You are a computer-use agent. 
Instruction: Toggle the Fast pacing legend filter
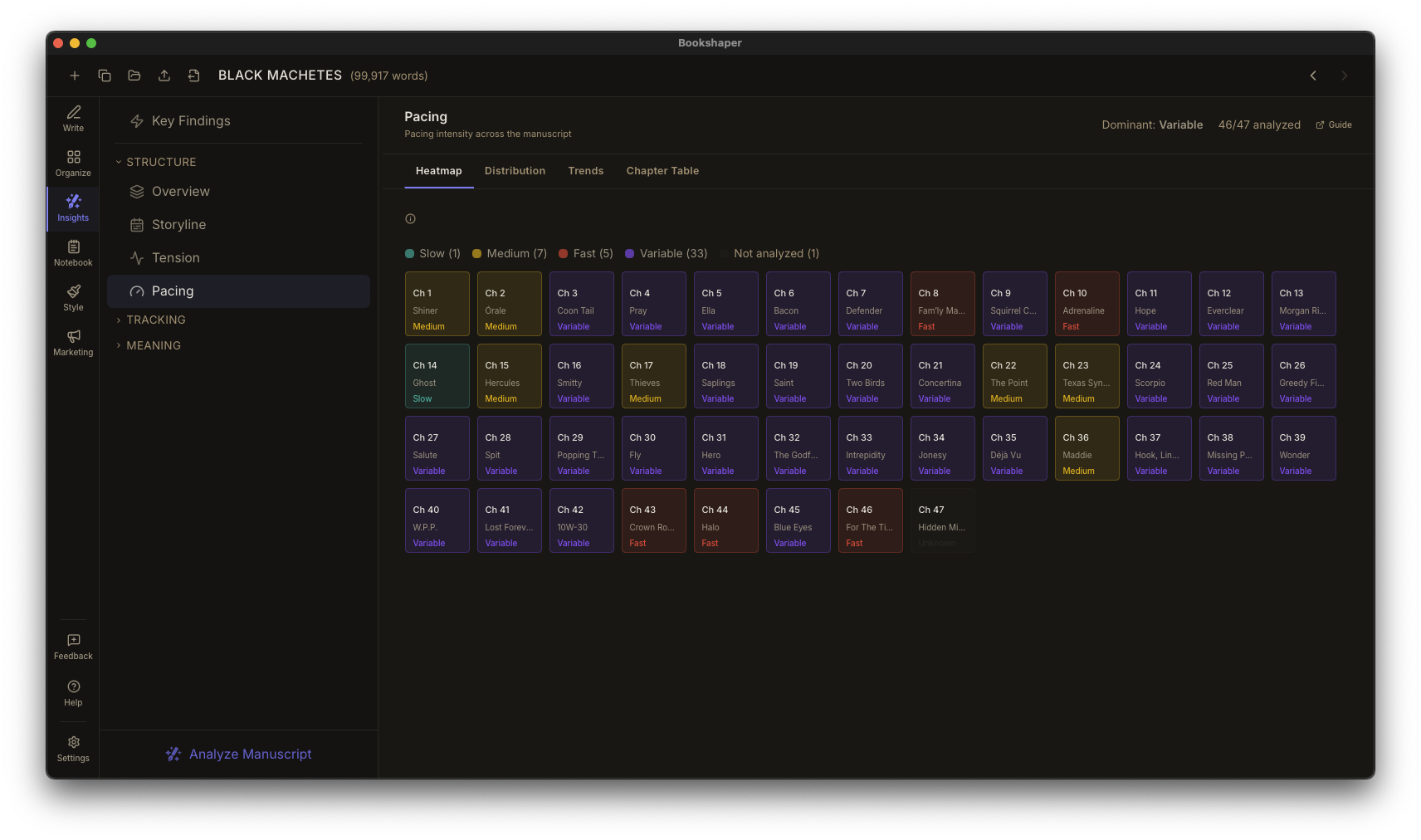point(584,253)
